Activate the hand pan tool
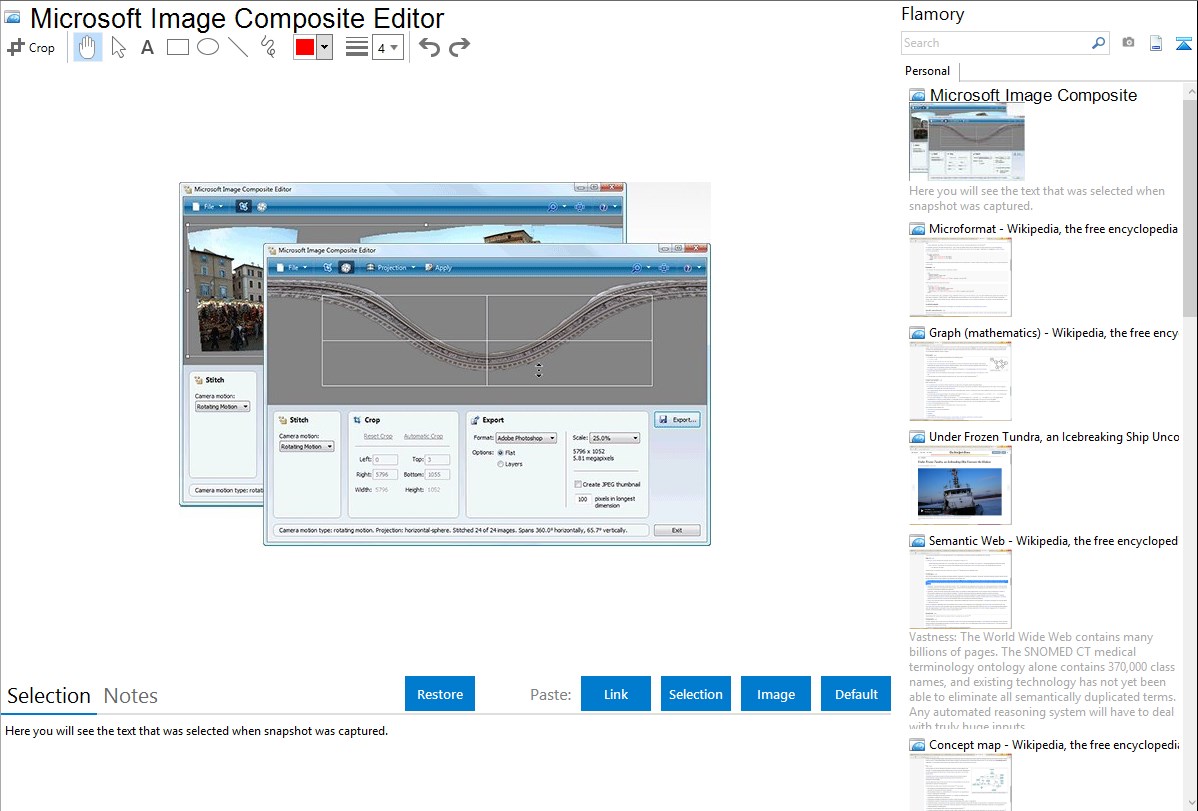1198x811 pixels. [87, 47]
